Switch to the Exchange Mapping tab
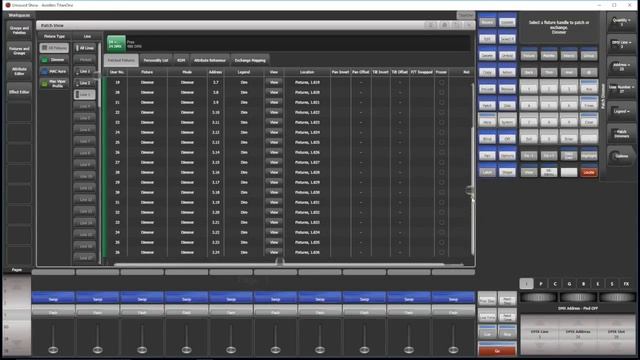640x360 pixels. (250, 60)
